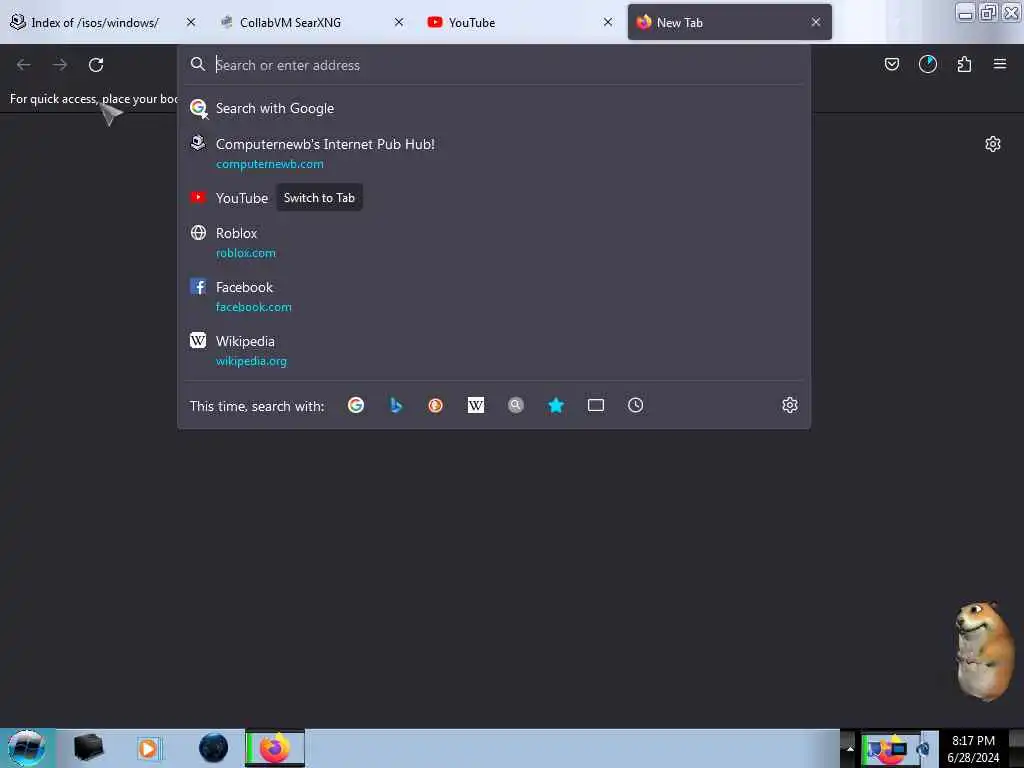Viewport: 1024px width, 768px height.
Task: Select the YouTube suggestion row
Action: [x=494, y=198]
